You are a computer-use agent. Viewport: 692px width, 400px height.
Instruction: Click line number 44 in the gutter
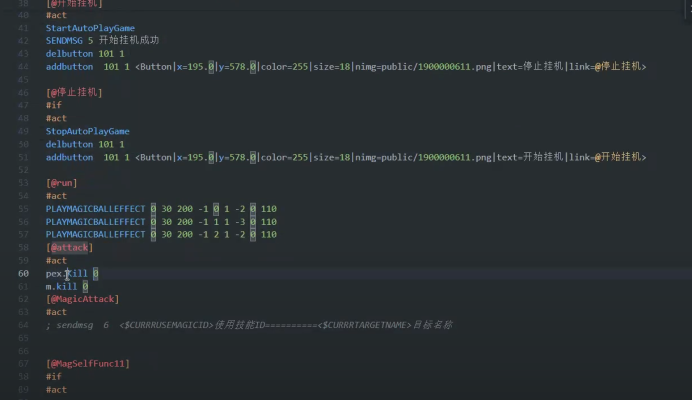click(22, 66)
